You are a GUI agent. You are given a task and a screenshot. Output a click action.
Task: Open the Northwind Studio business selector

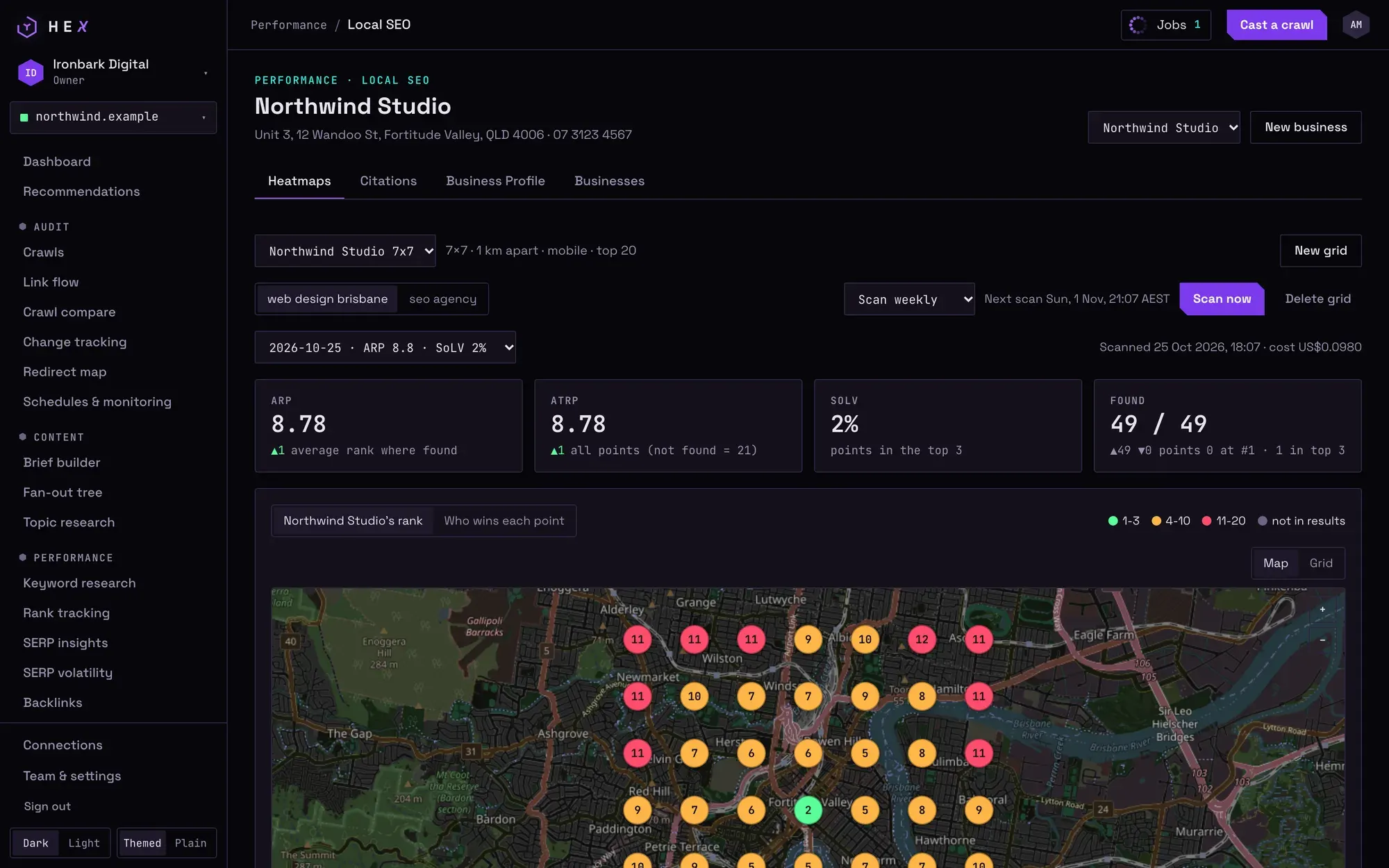1164,128
